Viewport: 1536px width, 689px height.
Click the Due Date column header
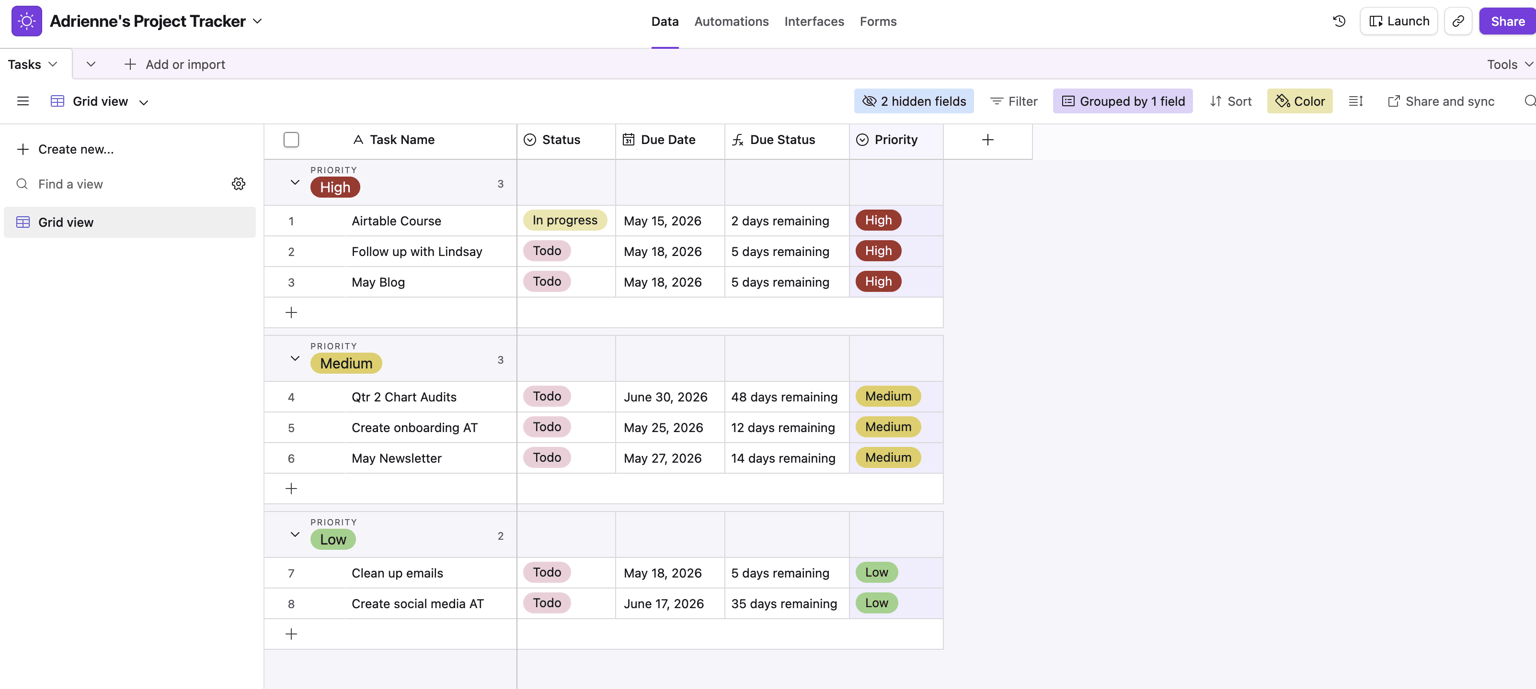(670, 140)
